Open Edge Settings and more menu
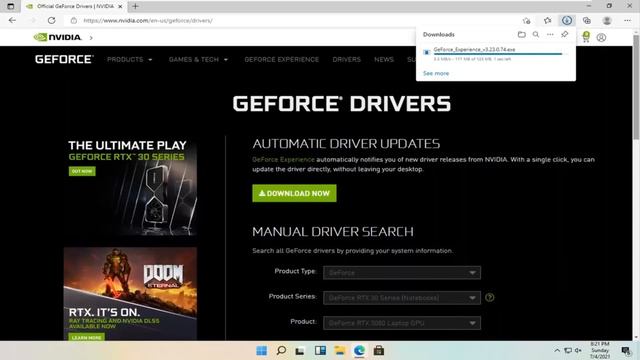The image size is (640, 360). tap(627, 20)
